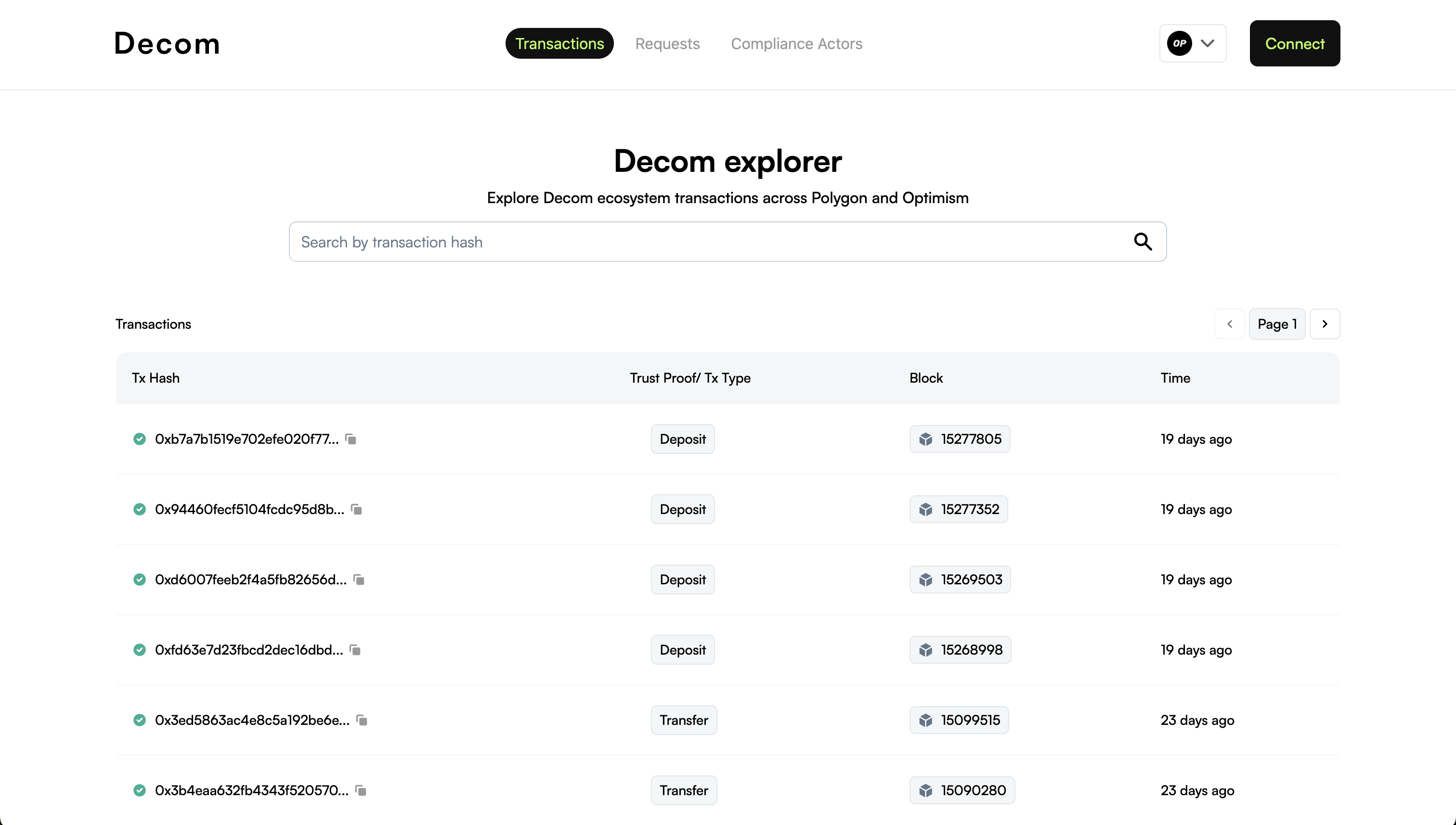Open block 15090280 badge
The width and height of the screenshot is (1456, 825).
(962, 790)
